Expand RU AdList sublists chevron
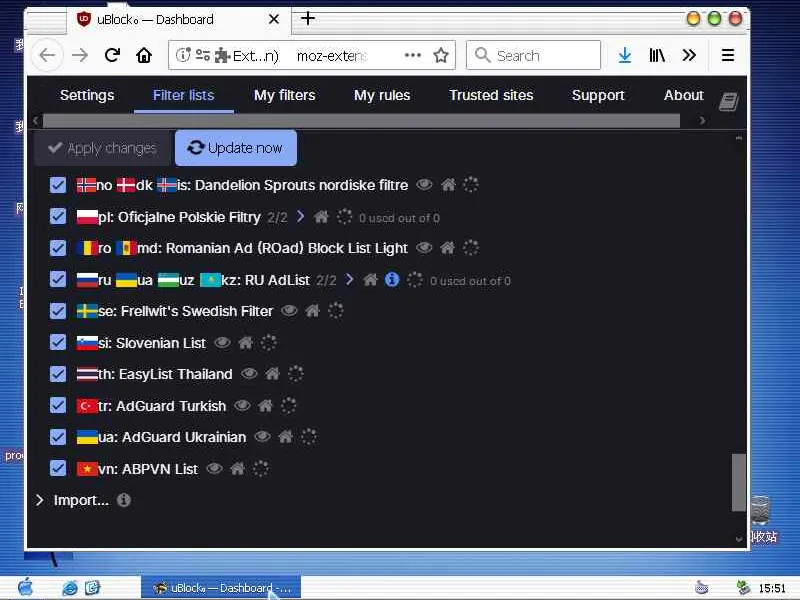This screenshot has height=600, width=800. click(349, 279)
